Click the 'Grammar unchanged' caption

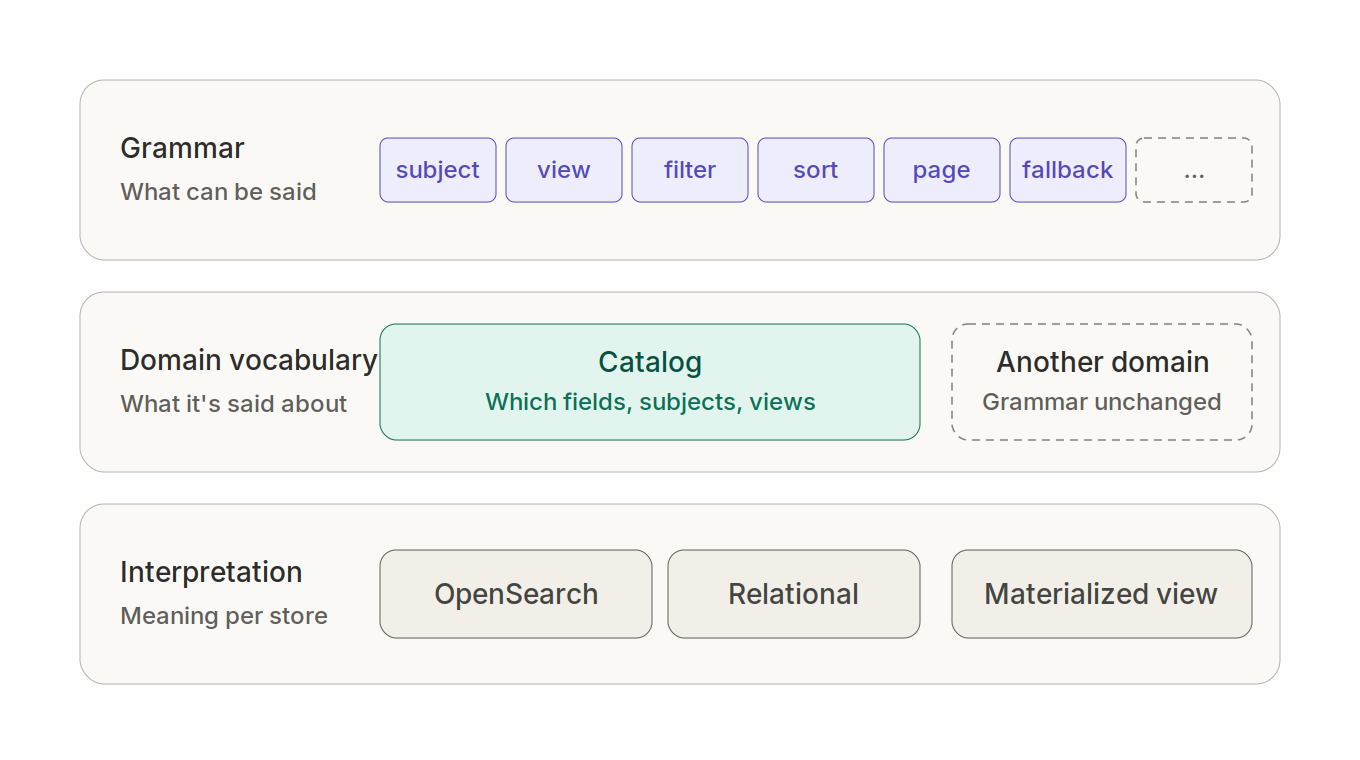coord(1102,402)
